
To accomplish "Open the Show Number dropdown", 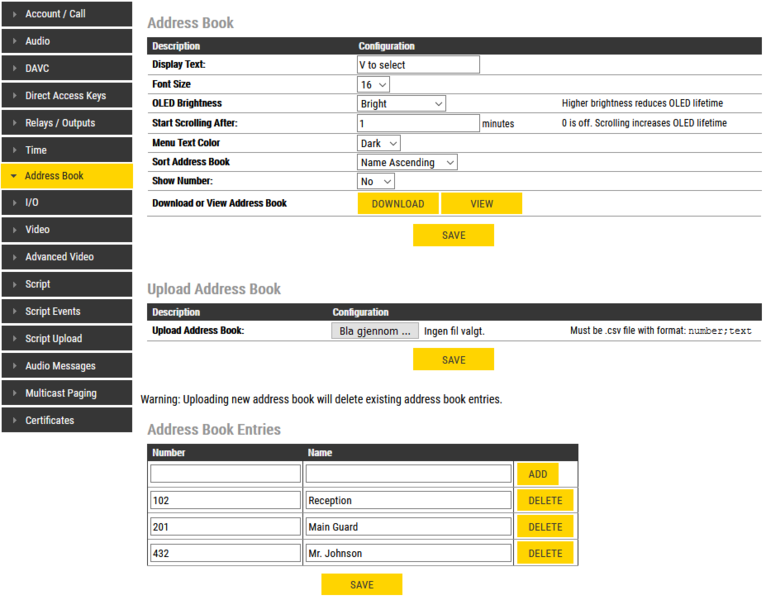I will [x=376, y=181].
